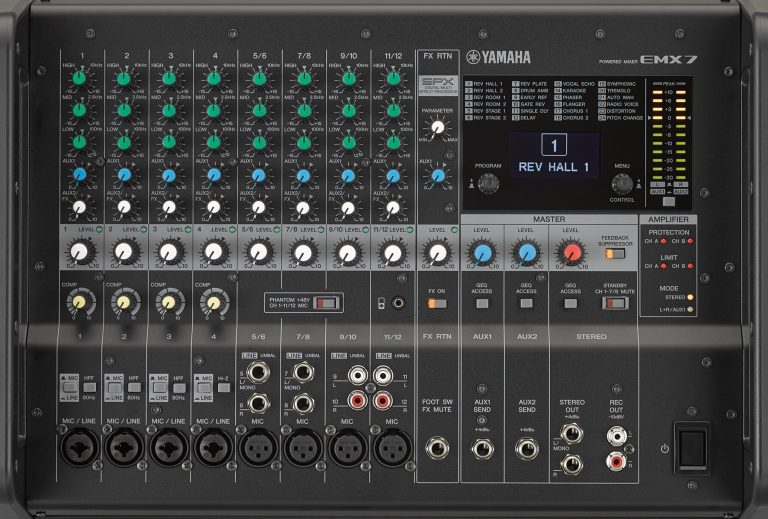Select AUX1 SEND output jack

pos(482,449)
